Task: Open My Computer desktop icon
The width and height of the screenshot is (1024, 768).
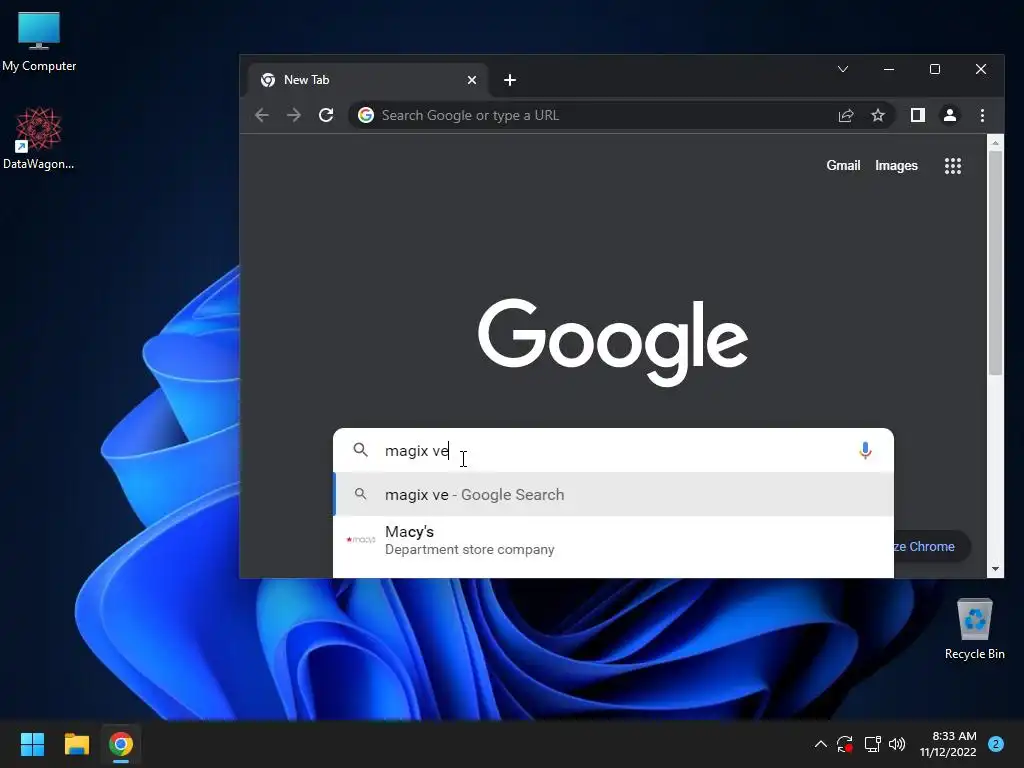Action: pyautogui.click(x=39, y=42)
